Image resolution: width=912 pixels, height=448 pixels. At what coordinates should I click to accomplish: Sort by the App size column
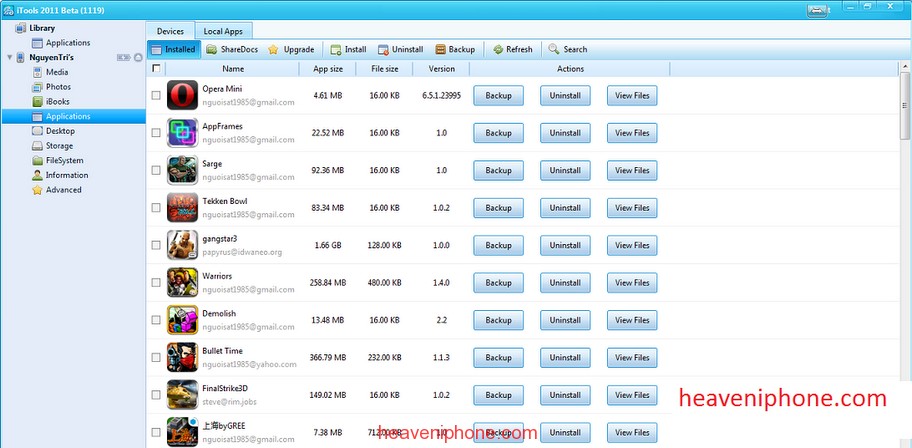(328, 69)
